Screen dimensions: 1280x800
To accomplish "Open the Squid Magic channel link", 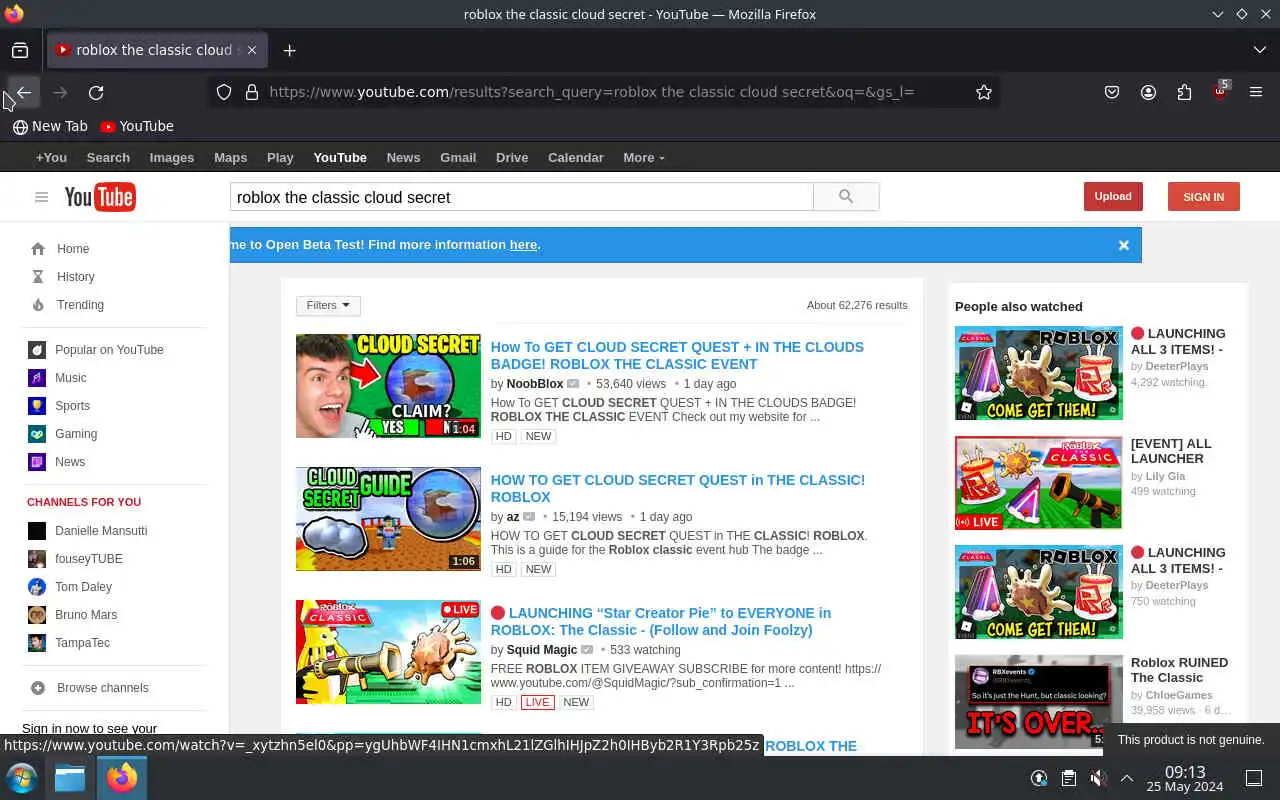I will pyautogui.click(x=542, y=650).
